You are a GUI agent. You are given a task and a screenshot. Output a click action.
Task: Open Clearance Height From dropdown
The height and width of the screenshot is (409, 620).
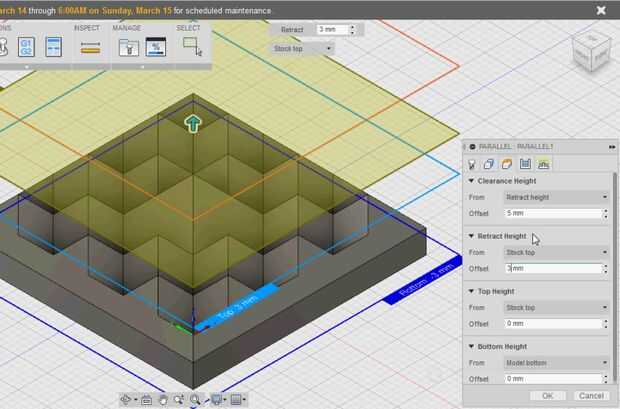pyautogui.click(x=556, y=197)
